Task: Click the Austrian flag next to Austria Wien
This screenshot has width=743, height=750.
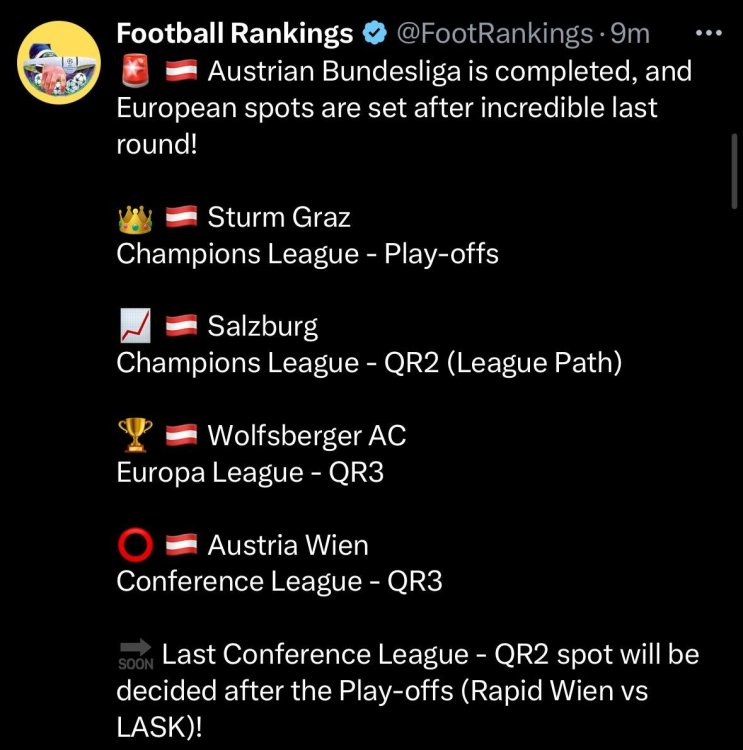Action: 181,545
